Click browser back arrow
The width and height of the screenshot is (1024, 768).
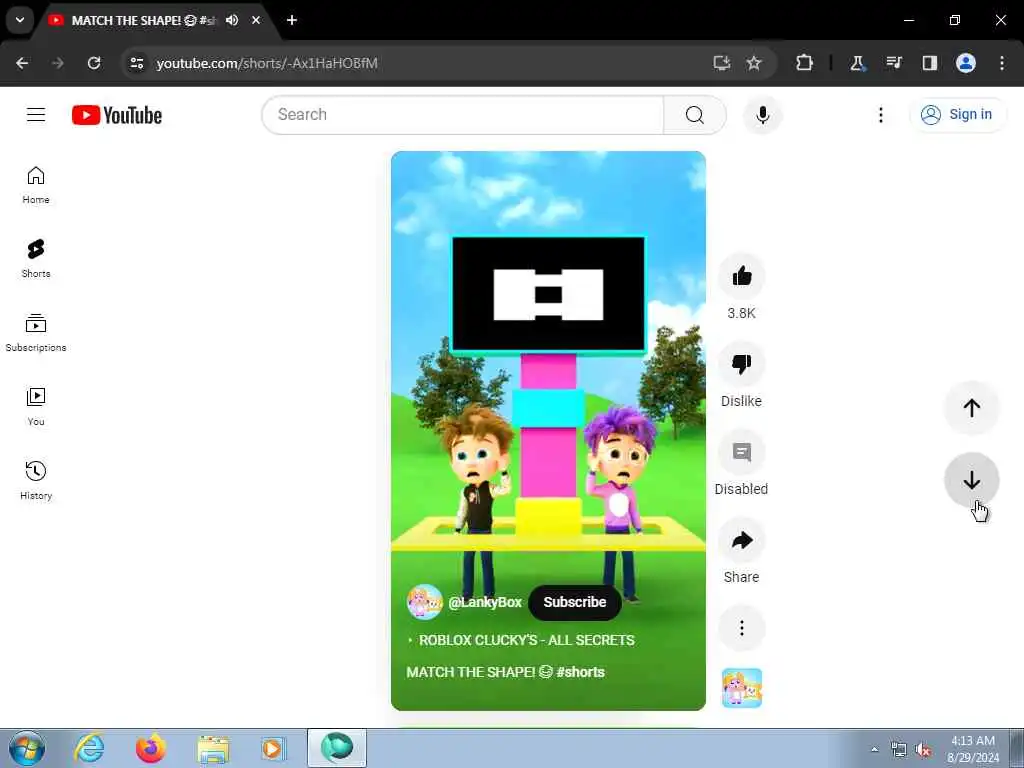click(22, 63)
